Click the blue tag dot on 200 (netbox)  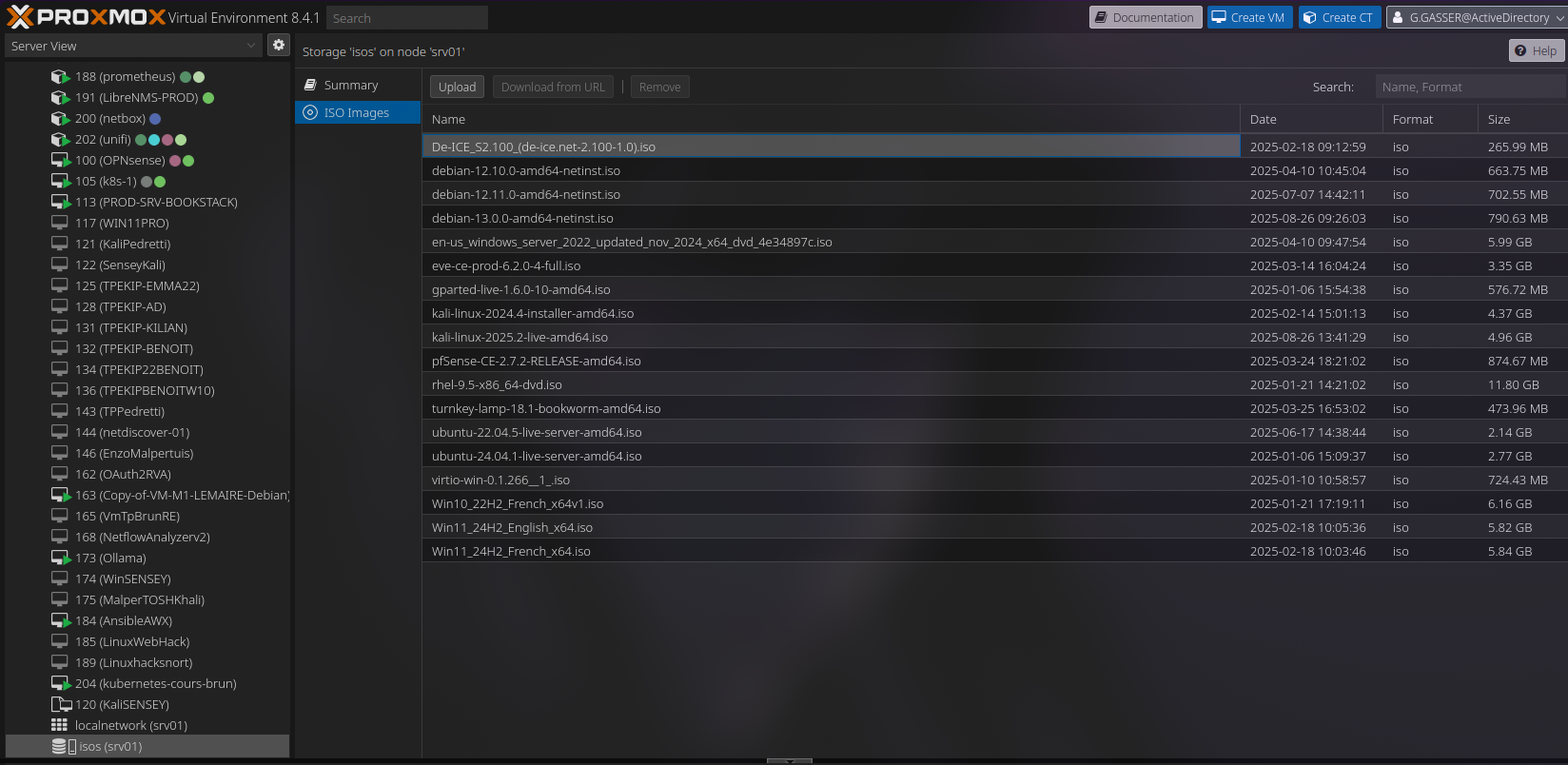155,119
